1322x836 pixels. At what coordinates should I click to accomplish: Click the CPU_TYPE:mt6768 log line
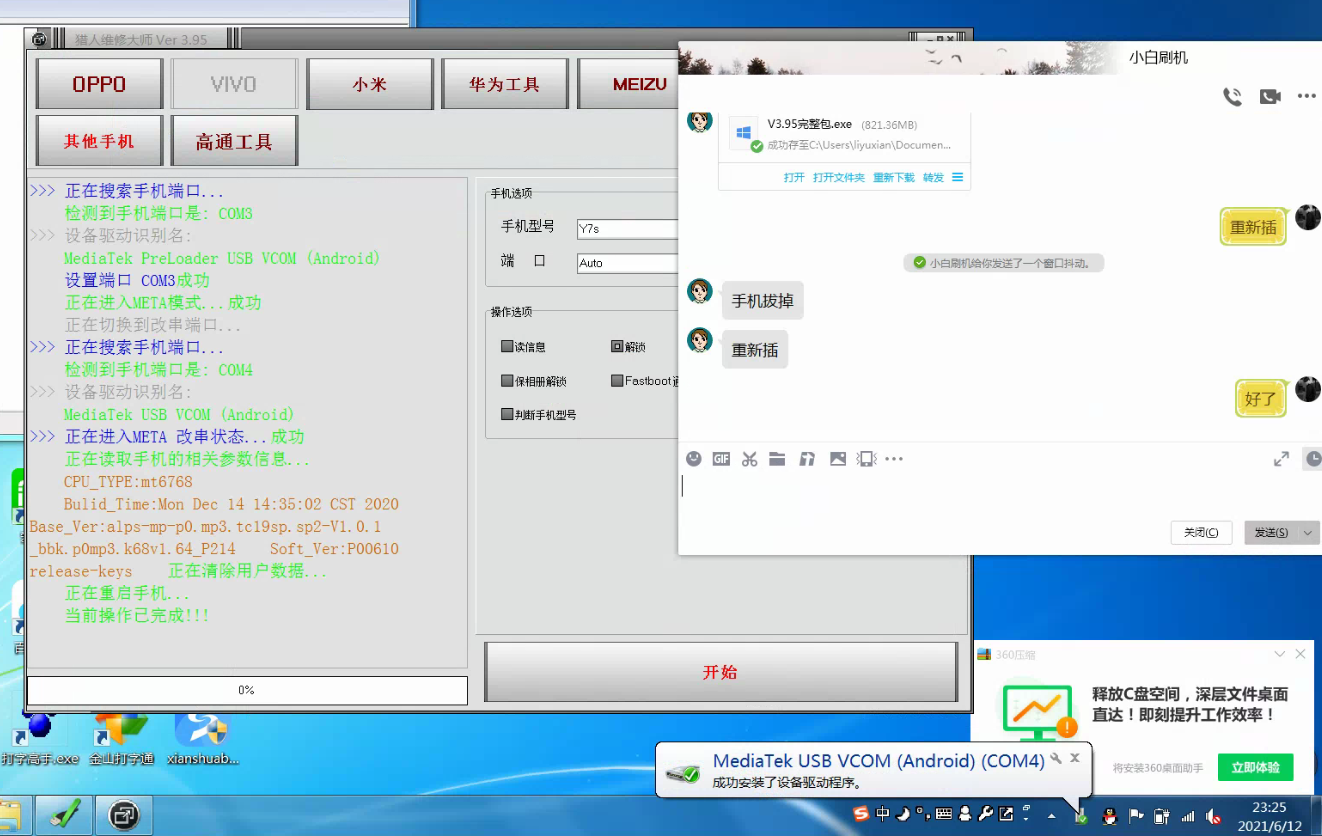(x=128, y=482)
